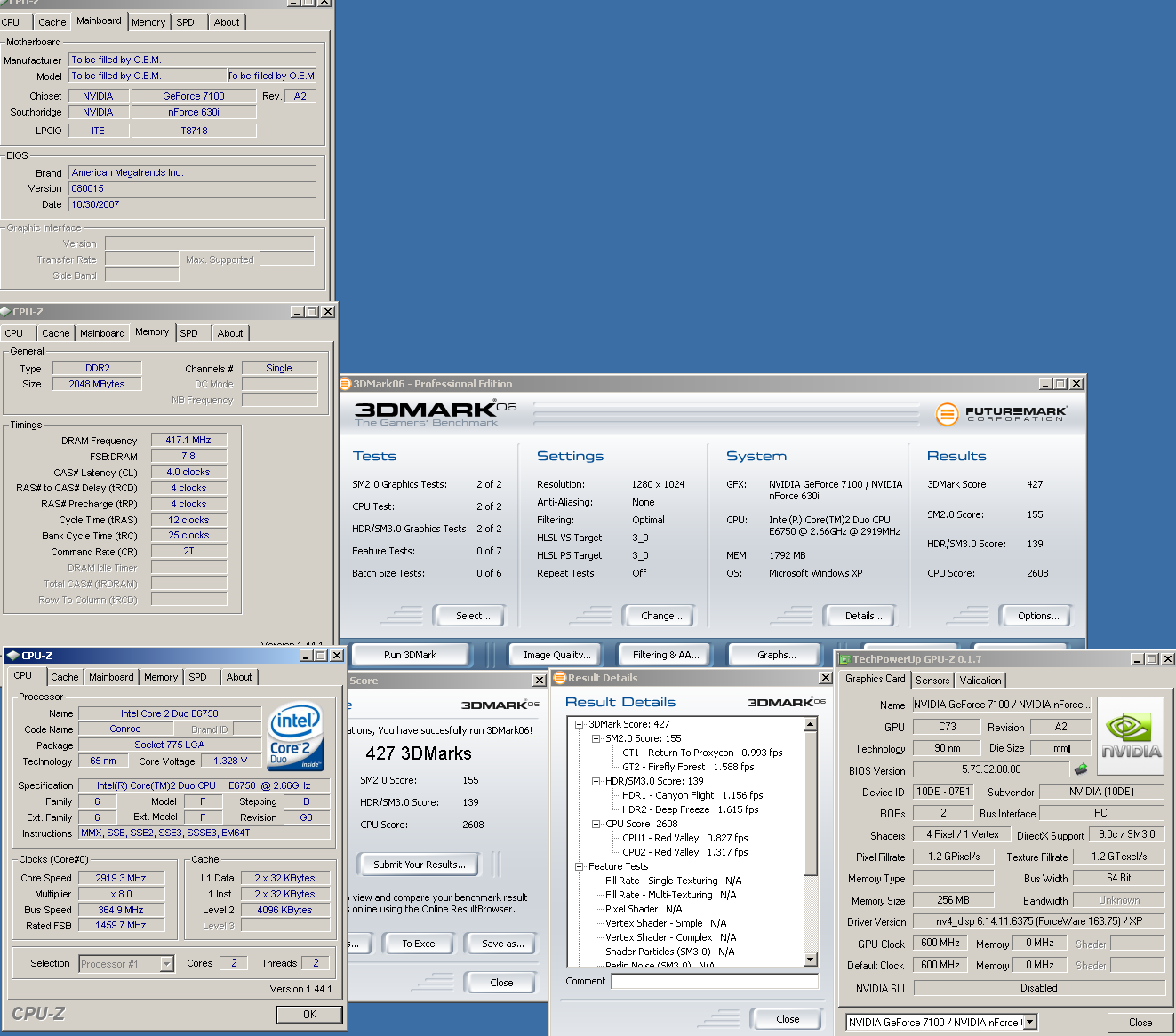Click the Driver Version field in GPU-Z
Viewport: 1176px width, 1036px height.
pos(1038,921)
